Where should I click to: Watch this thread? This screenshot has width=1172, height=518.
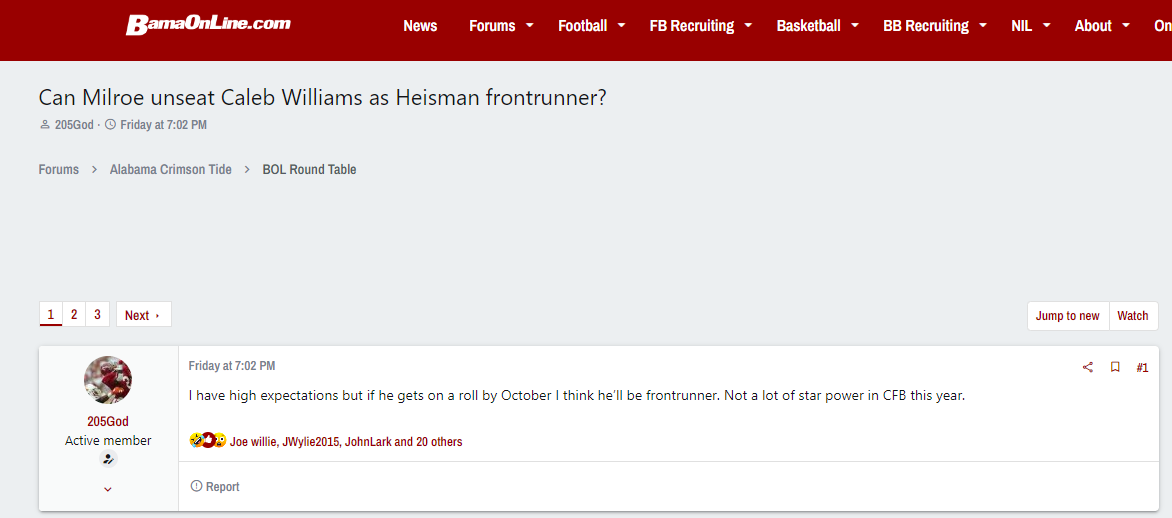[x=1132, y=316]
